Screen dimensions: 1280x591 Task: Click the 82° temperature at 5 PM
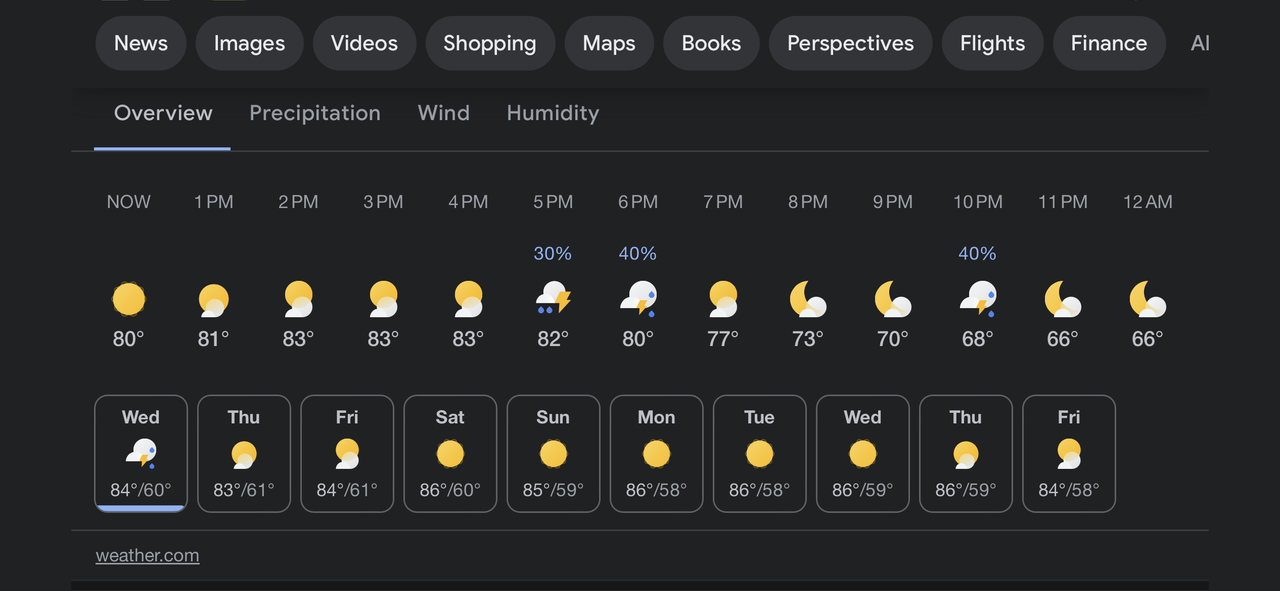(x=553, y=339)
